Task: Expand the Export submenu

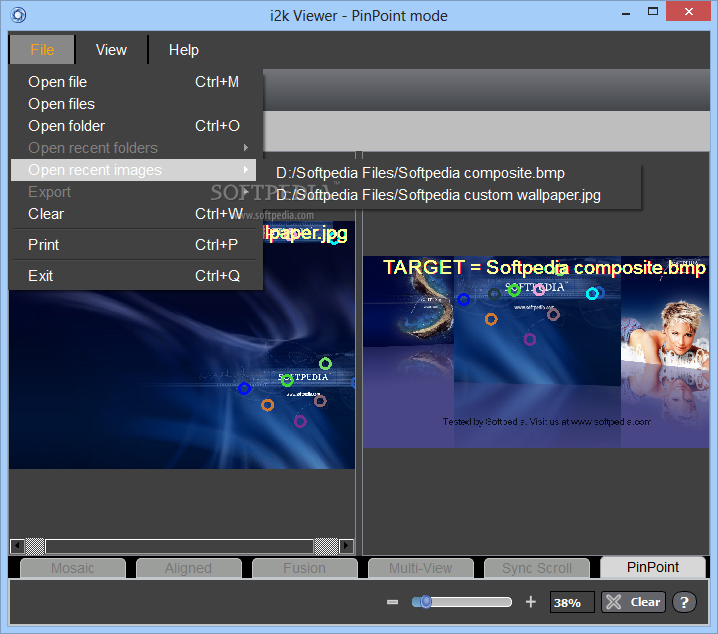Action: click(x=133, y=192)
